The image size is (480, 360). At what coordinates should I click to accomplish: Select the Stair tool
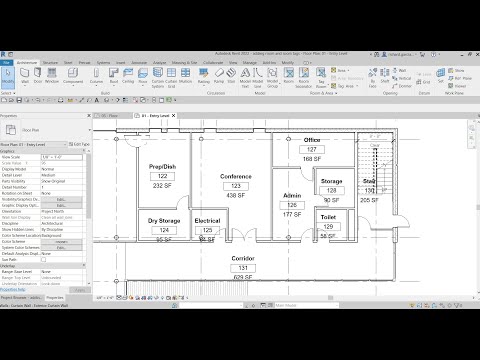[x=231, y=75]
